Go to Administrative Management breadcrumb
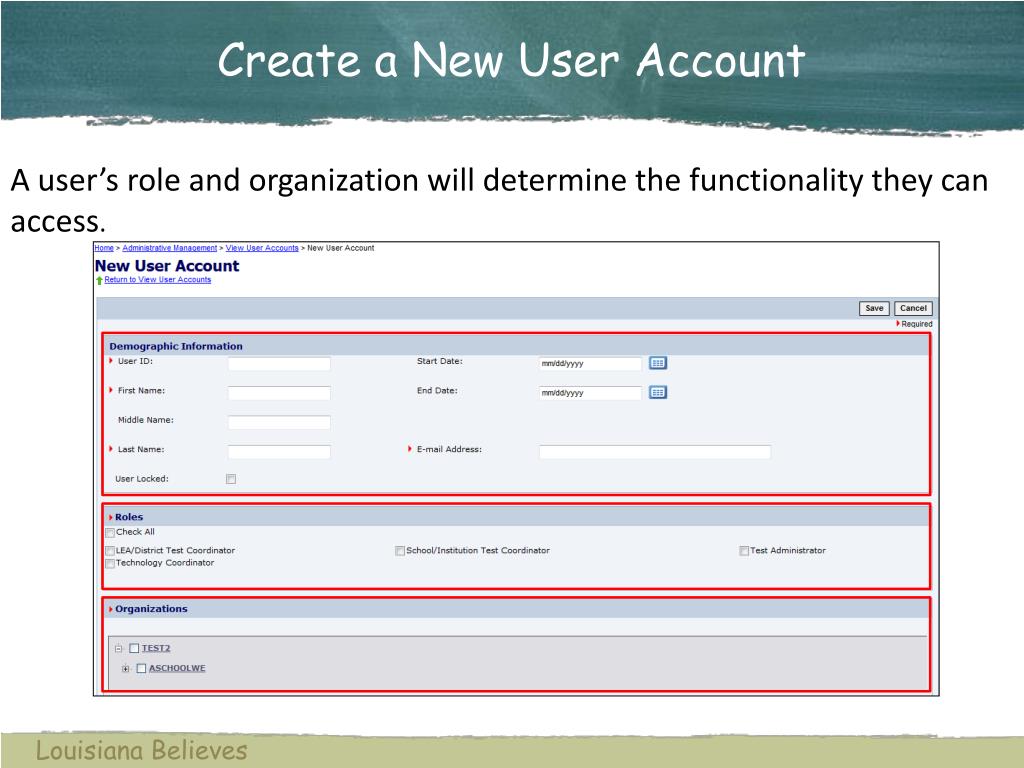Viewport: 1024px width, 768px height. point(169,248)
